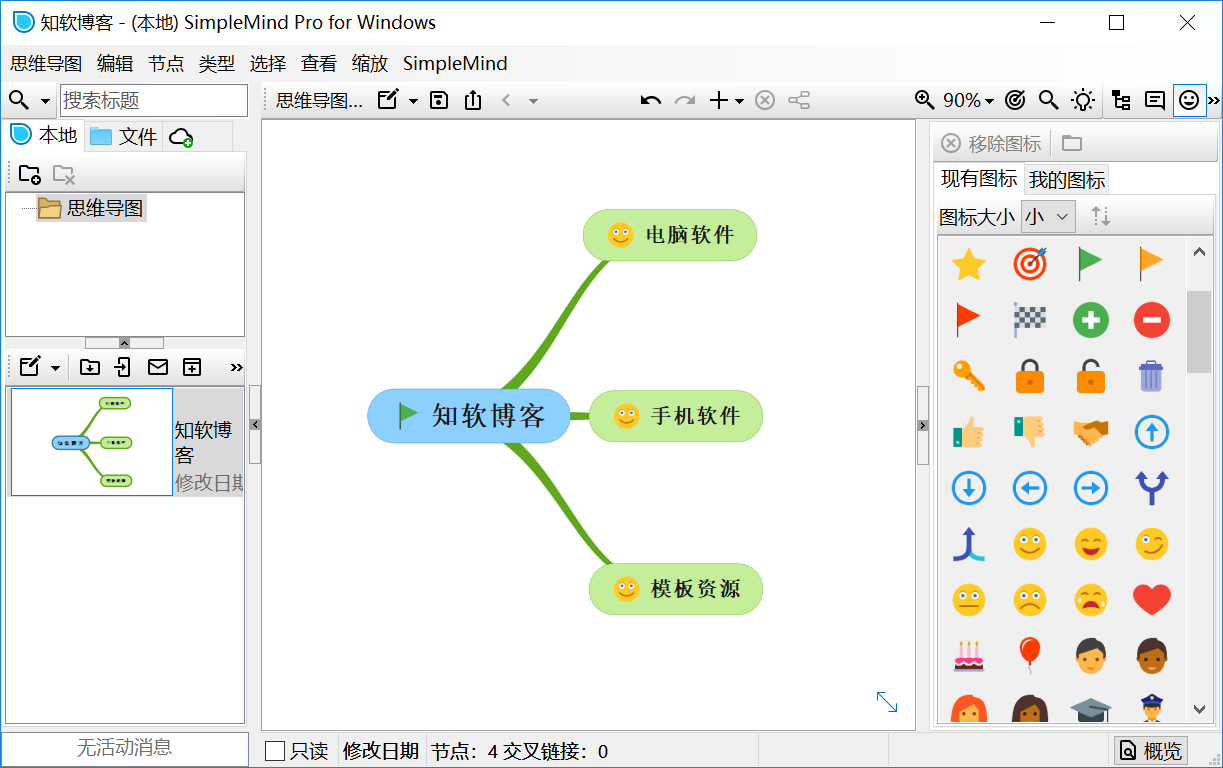Select the 模板资源 node
The width and height of the screenshot is (1223, 768).
(x=676, y=589)
